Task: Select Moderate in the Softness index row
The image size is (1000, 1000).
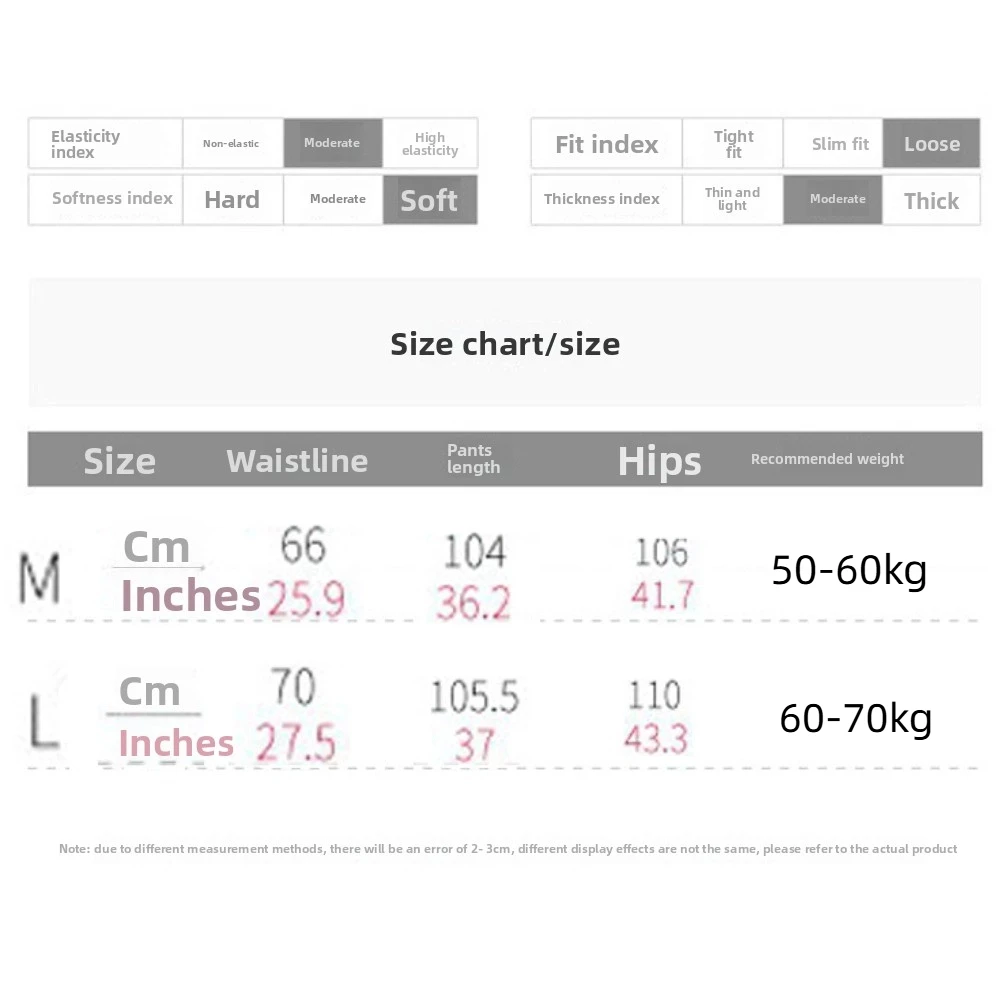Action: coord(337,199)
